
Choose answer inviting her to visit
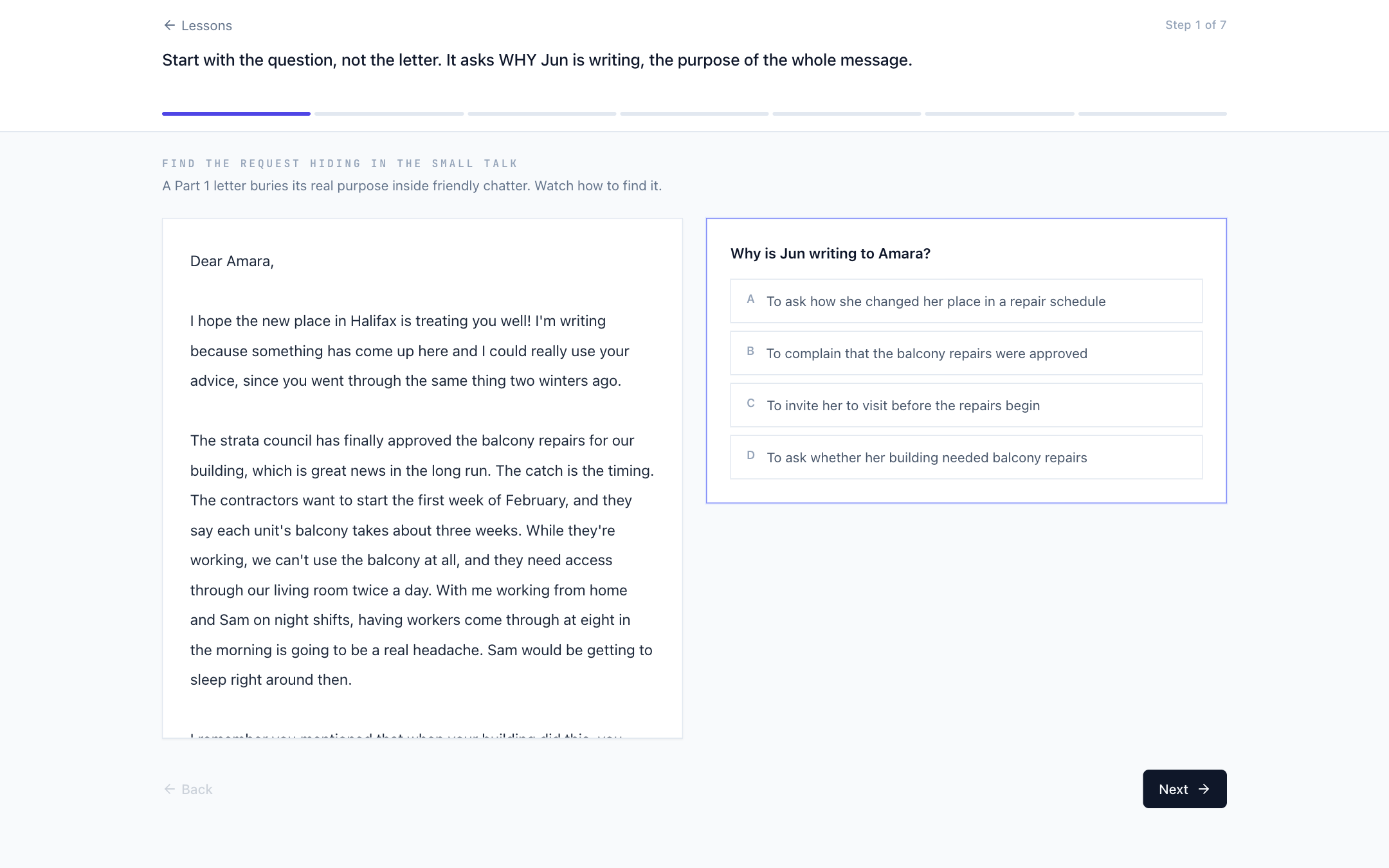(966, 405)
